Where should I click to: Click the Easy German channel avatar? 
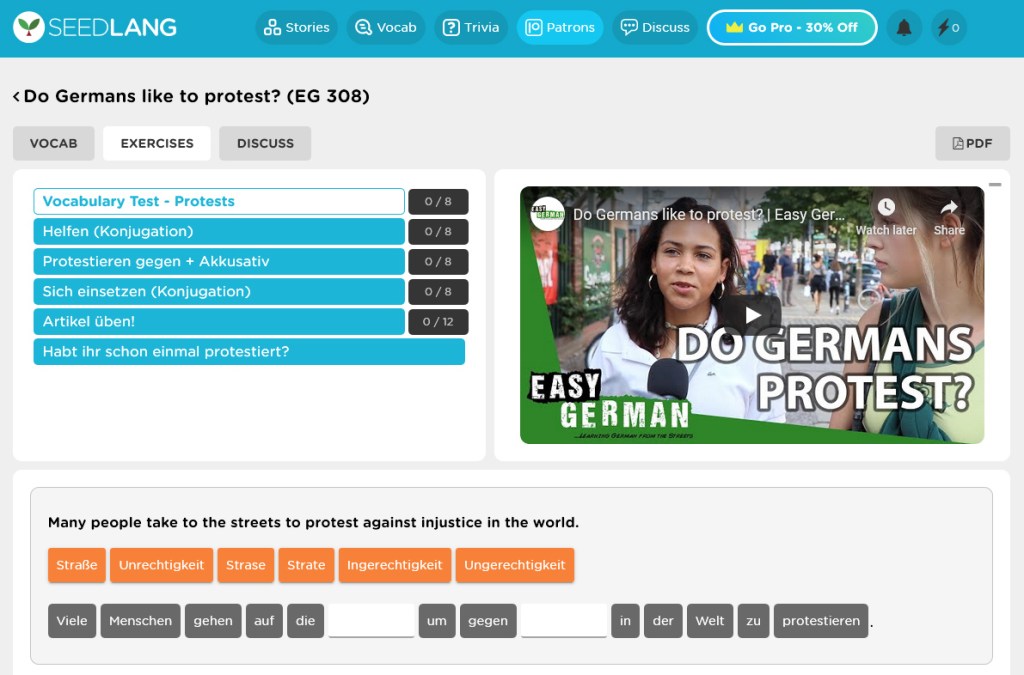pos(548,214)
